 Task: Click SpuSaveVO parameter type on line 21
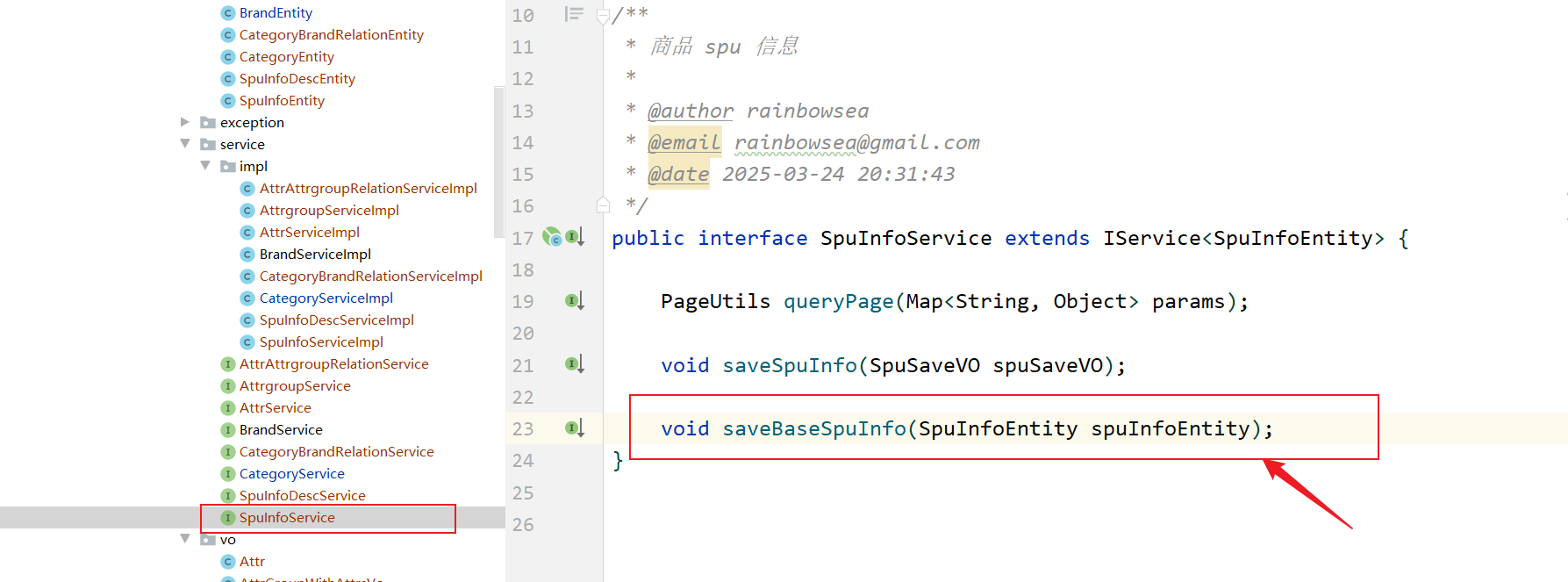925,365
